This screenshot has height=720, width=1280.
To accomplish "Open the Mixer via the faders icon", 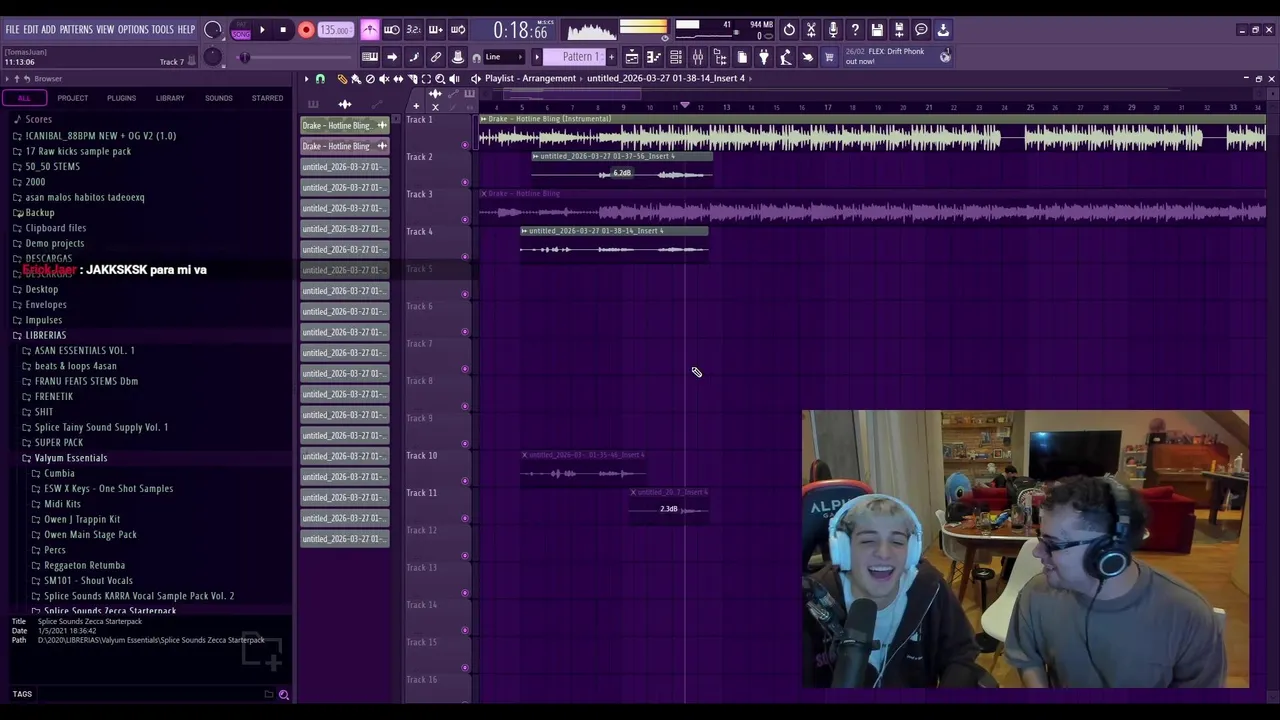I will 698,57.
